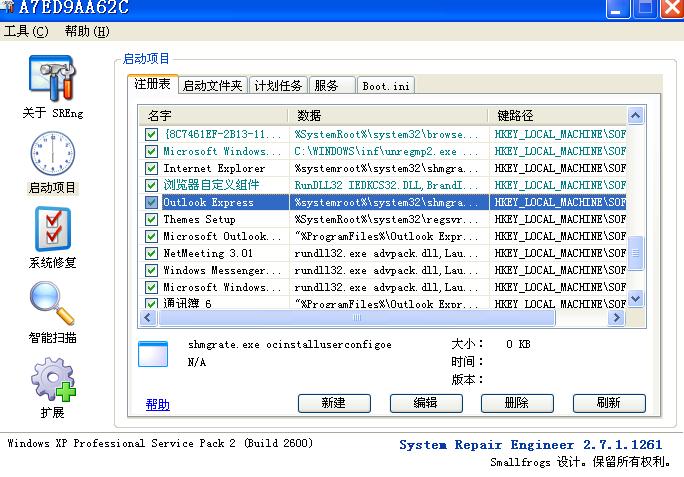
Task: Toggle the Internet Explorer checkbox
Action: [x=151, y=168]
